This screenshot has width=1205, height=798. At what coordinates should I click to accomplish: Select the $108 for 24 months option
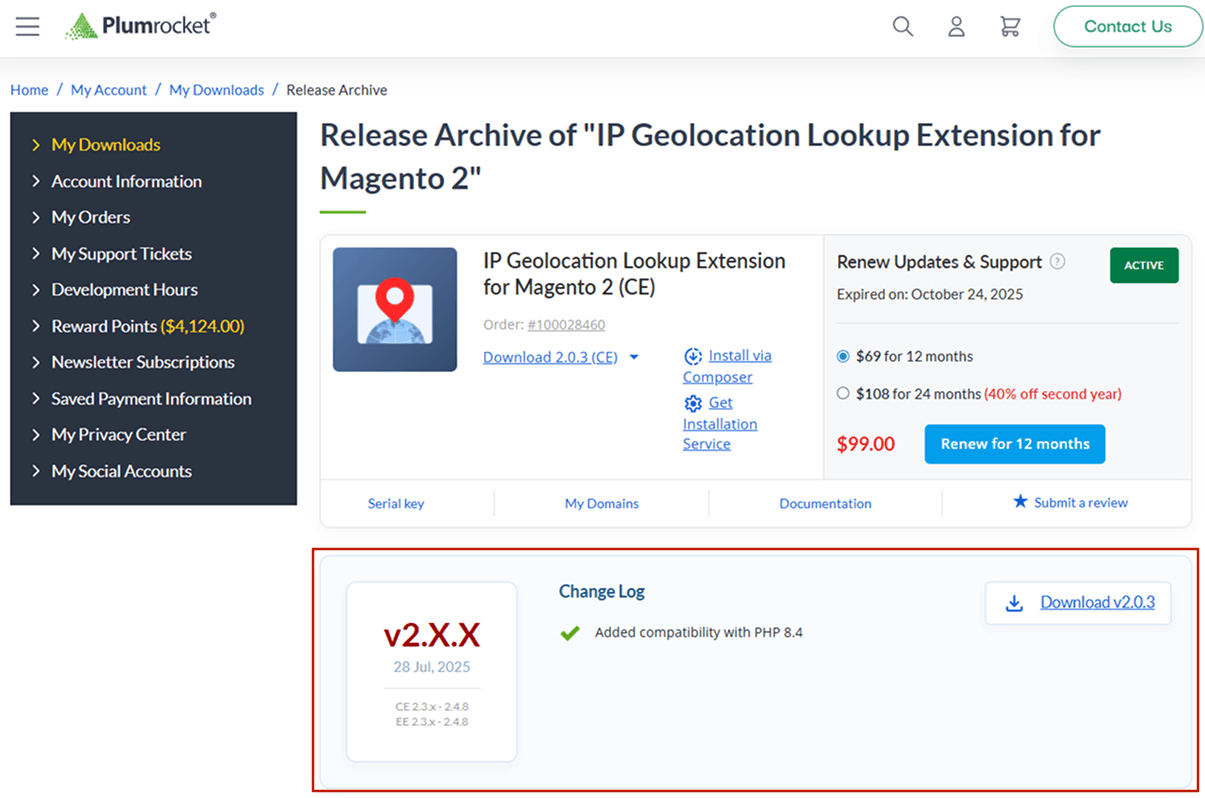pyautogui.click(x=843, y=393)
